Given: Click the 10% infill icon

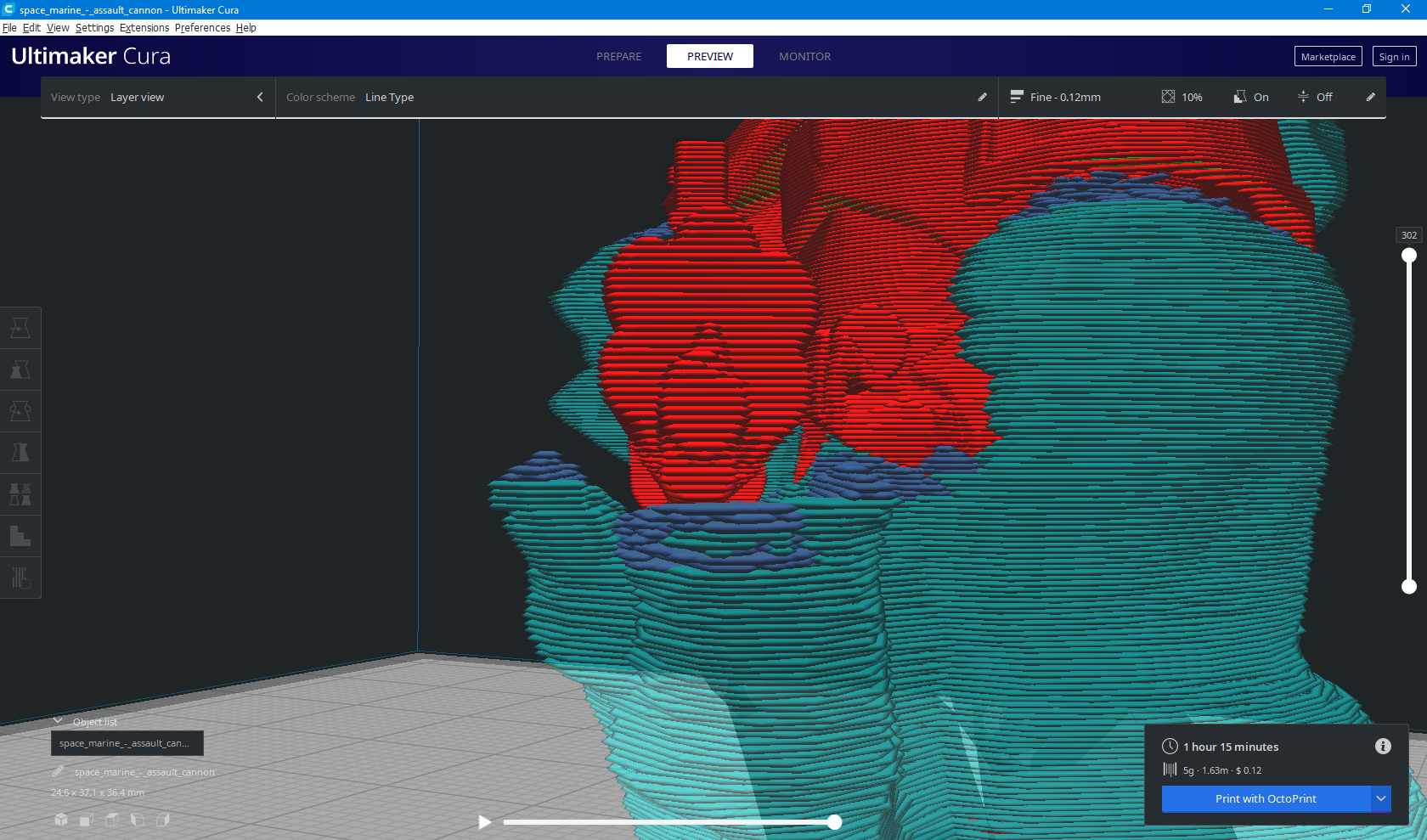Looking at the screenshot, I should [1169, 97].
